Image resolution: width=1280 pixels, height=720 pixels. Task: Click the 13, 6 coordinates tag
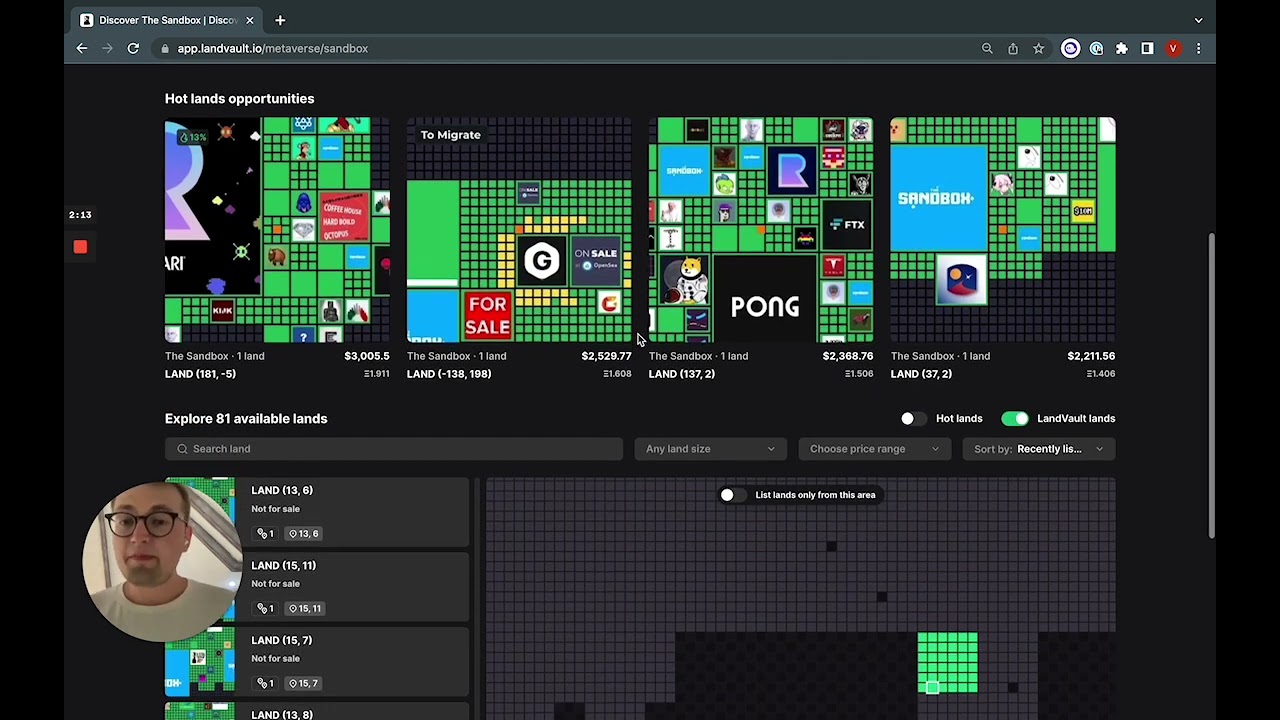pos(304,533)
